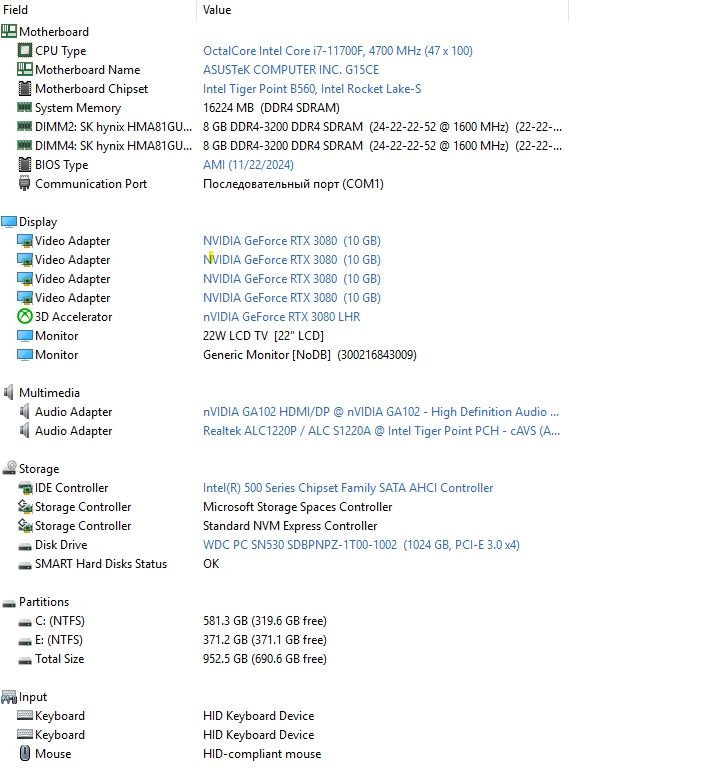Select the Display group heading

[x=38, y=222]
